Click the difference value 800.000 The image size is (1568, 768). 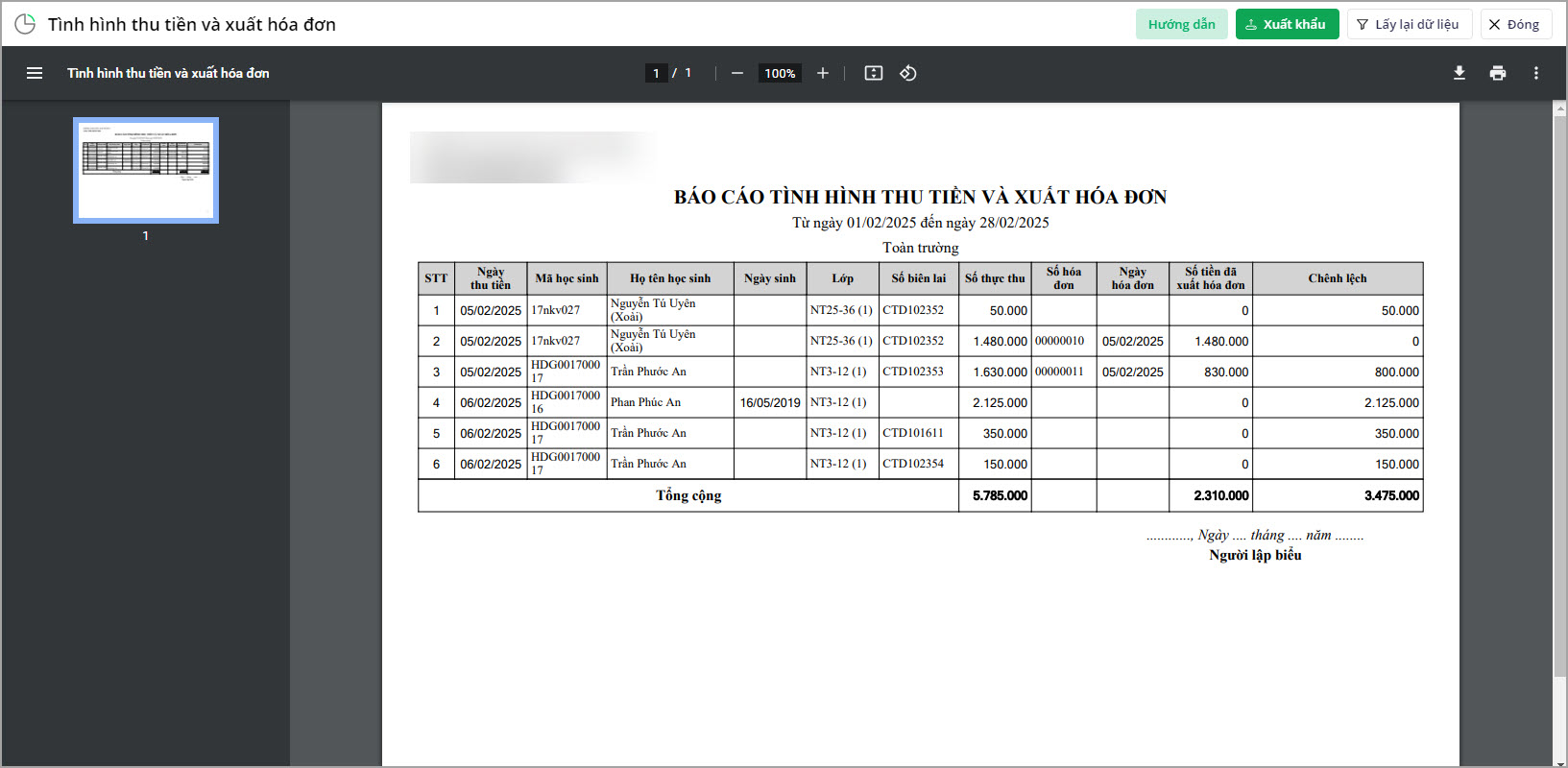tap(1396, 372)
